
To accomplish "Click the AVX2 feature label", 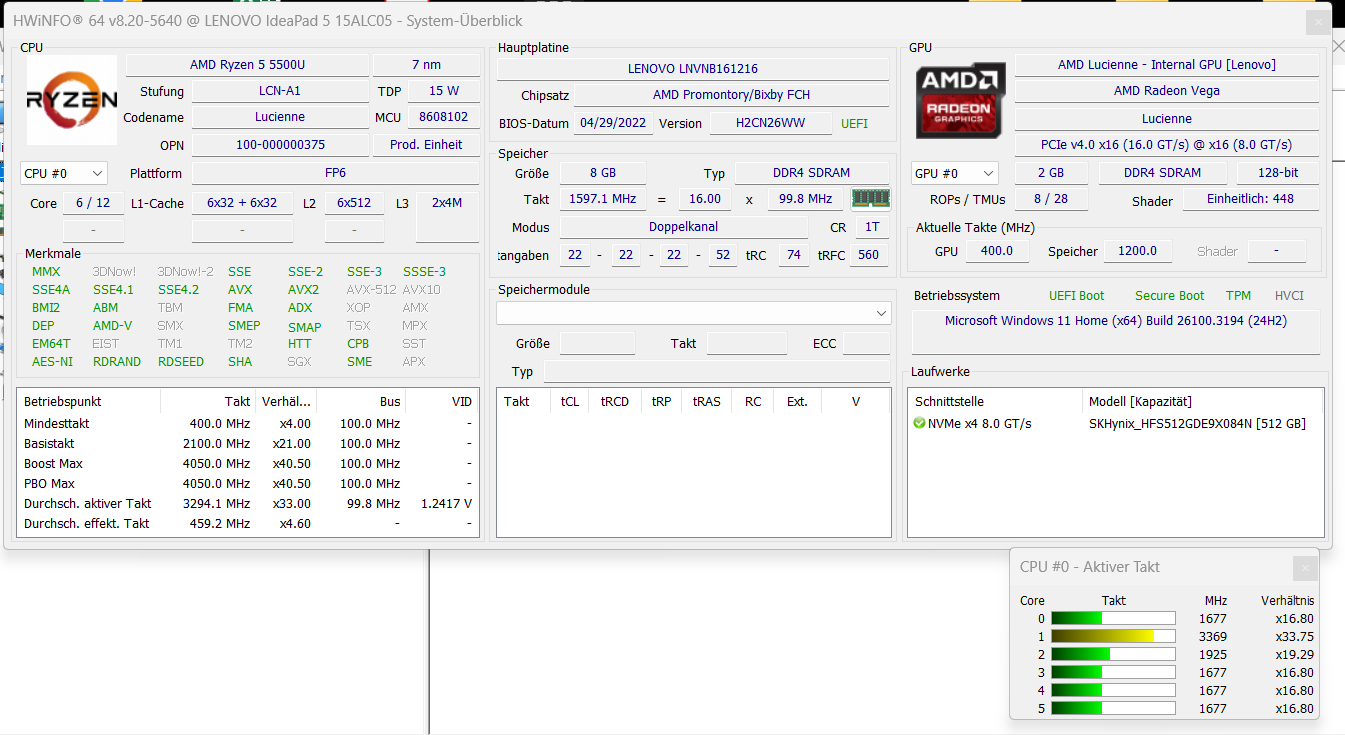I will point(303,290).
